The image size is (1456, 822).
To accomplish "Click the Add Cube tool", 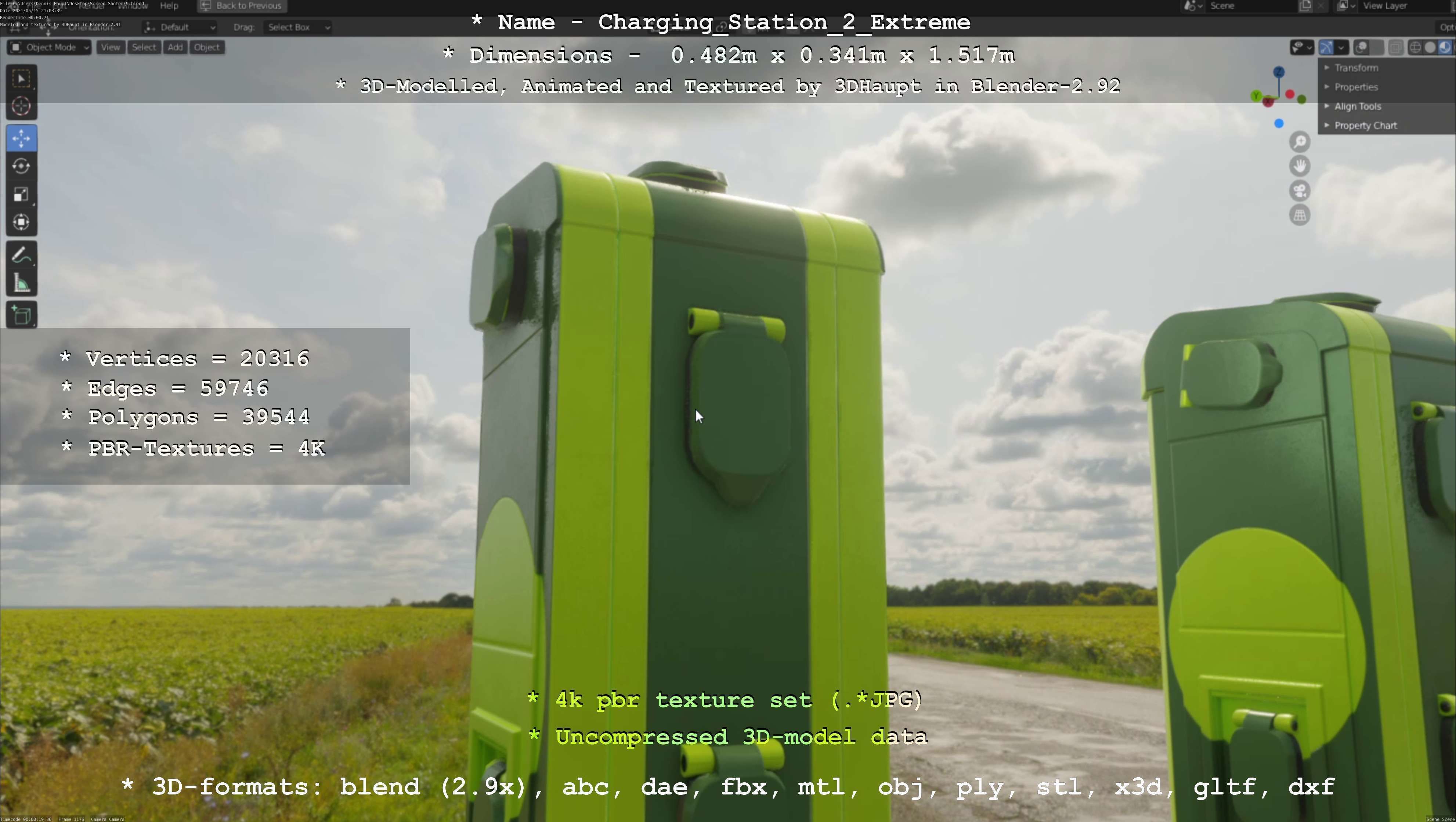I will coord(21,315).
